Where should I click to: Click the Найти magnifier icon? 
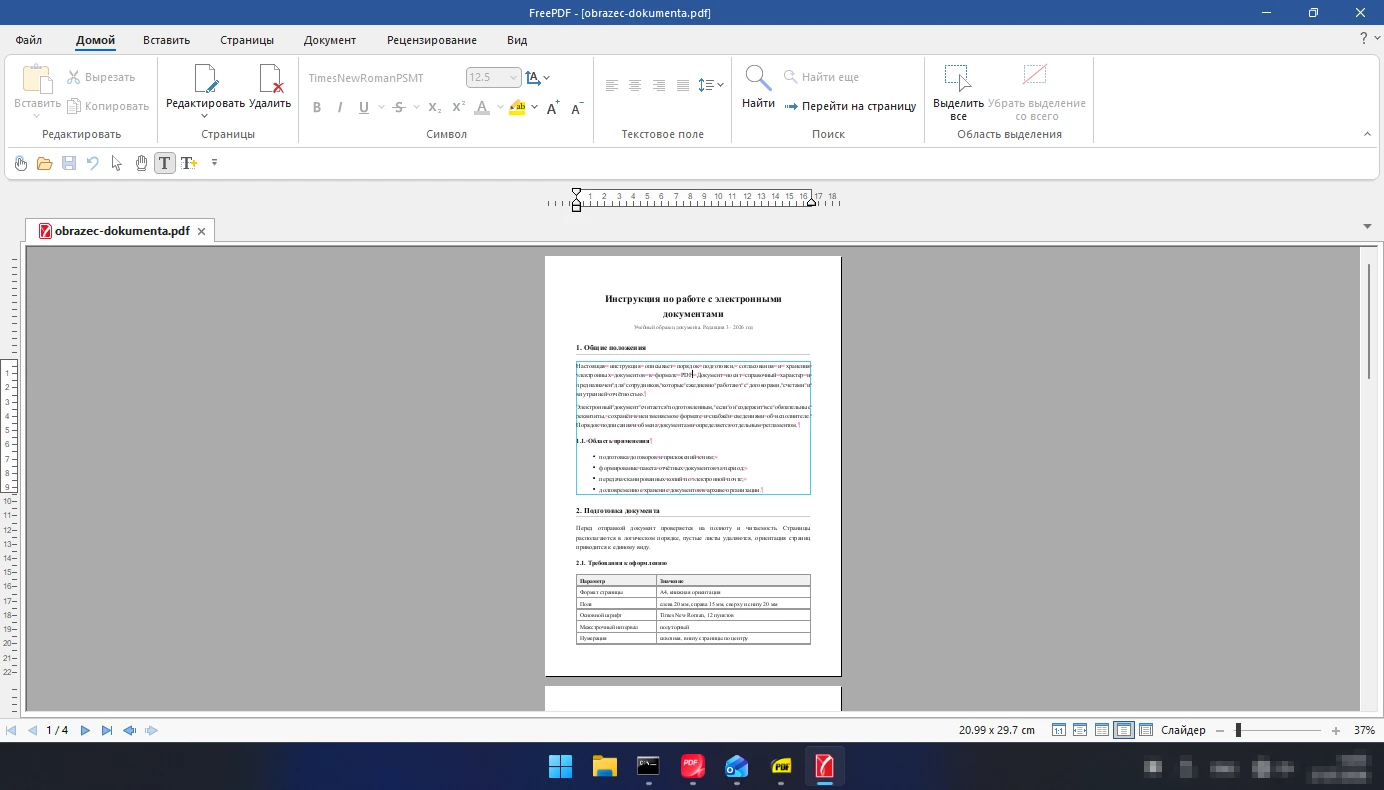(758, 78)
